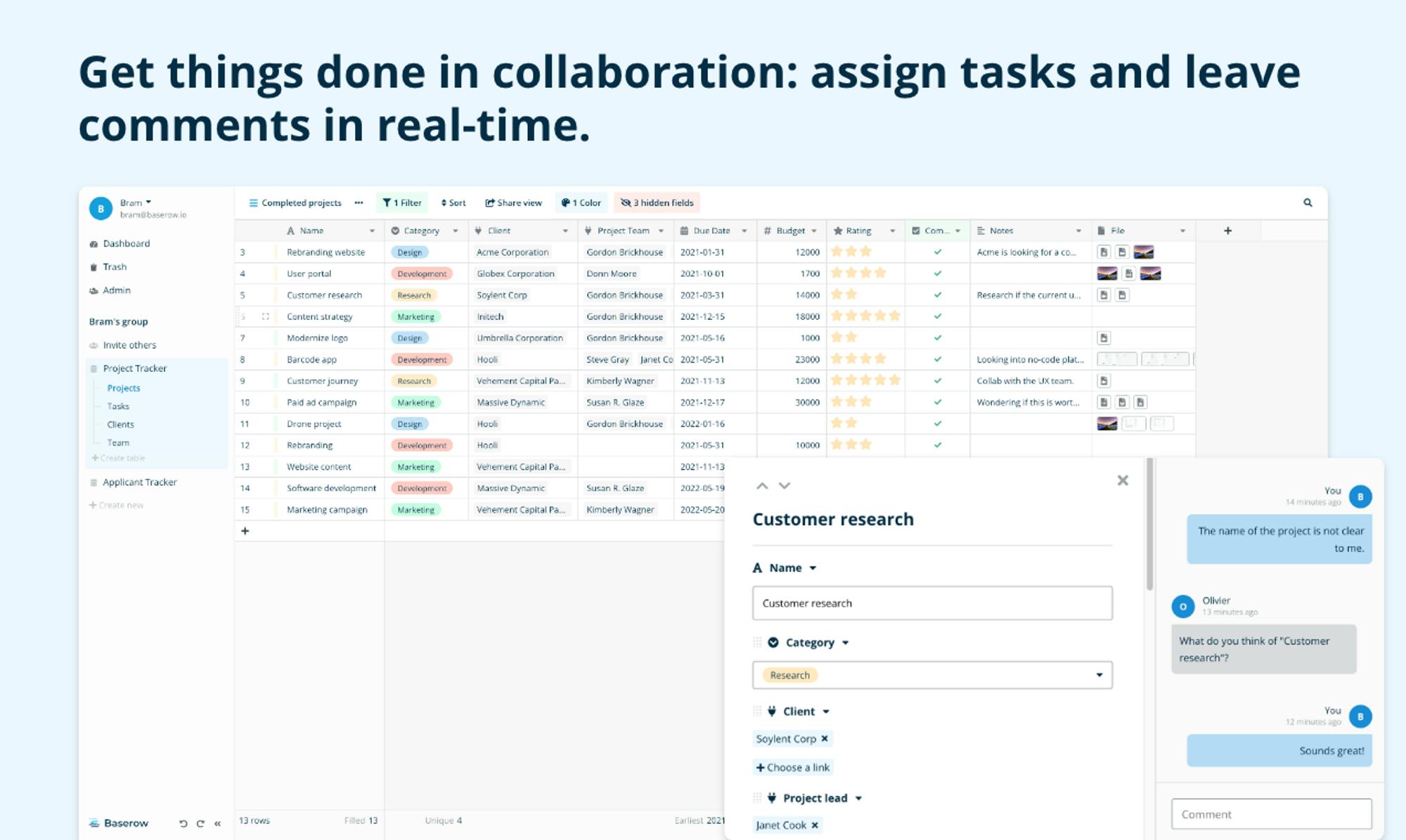Open first image thumbnail in User portal row
This screenshot has width=1406, height=840.
[x=1107, y=273]
